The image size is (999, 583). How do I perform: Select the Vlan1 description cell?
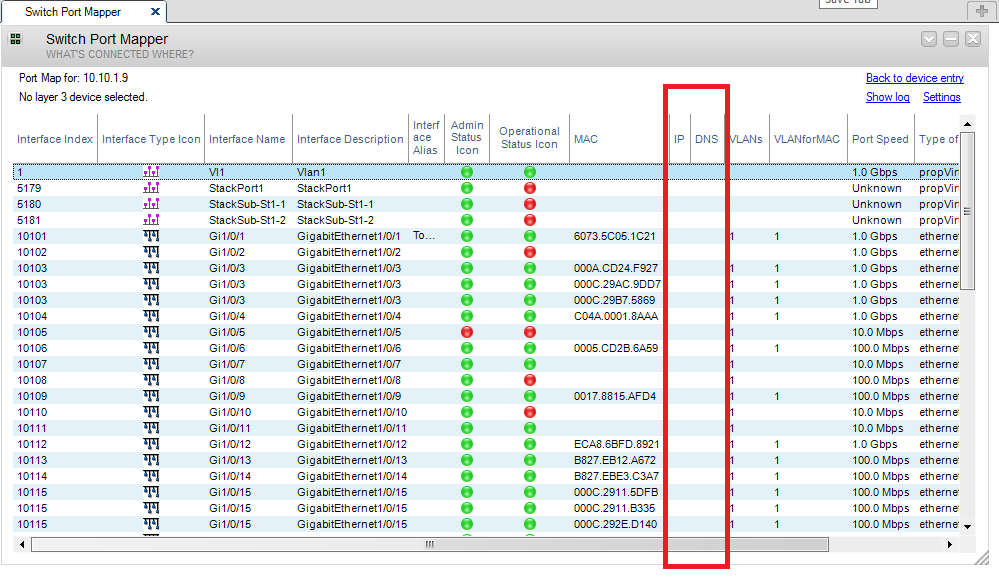coord(311,172)
